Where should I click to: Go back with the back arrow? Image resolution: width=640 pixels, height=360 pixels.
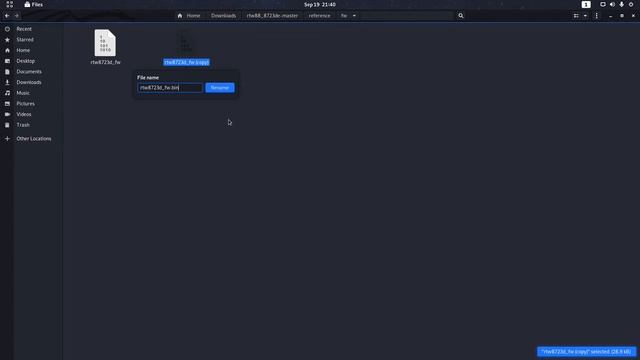pos(7,16)
